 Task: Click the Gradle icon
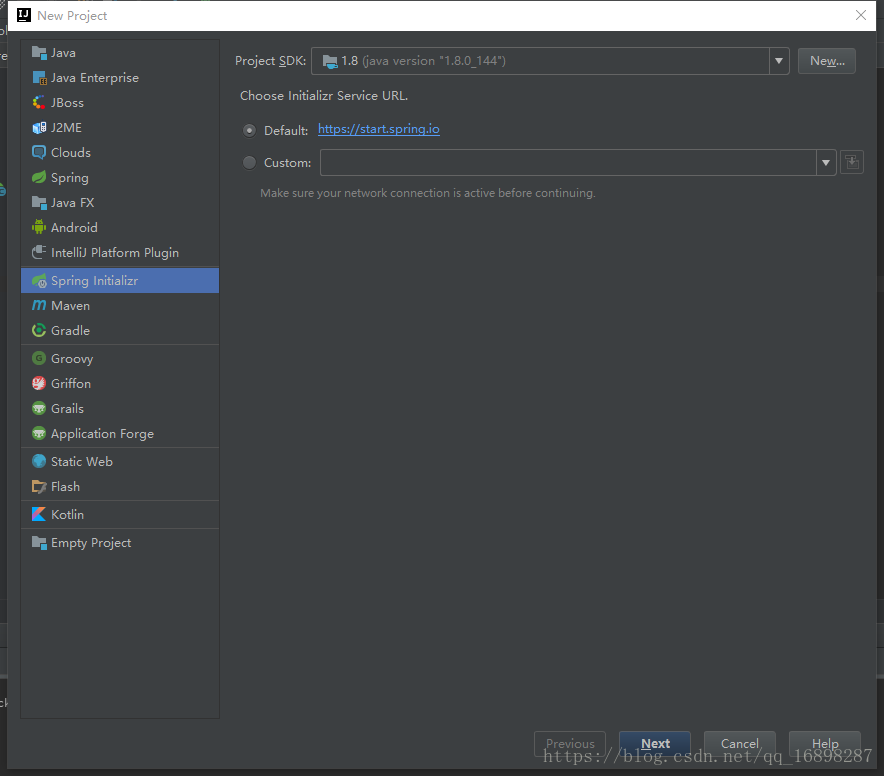(39, 330)
